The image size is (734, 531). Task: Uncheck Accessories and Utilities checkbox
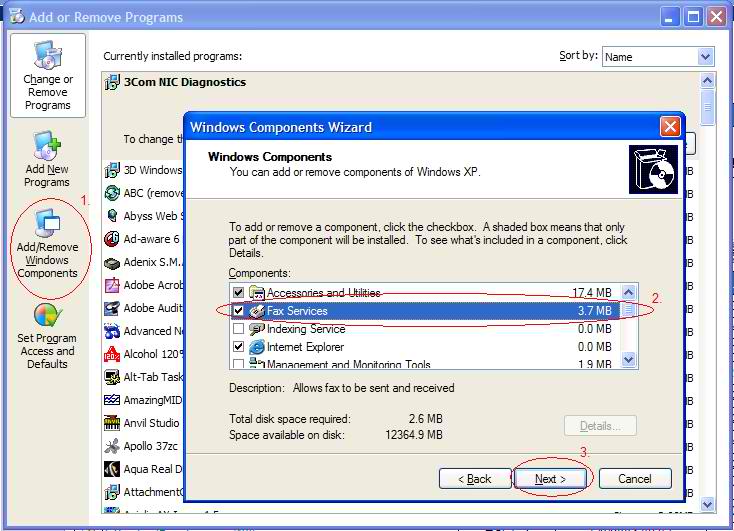(x=238, y=293)
